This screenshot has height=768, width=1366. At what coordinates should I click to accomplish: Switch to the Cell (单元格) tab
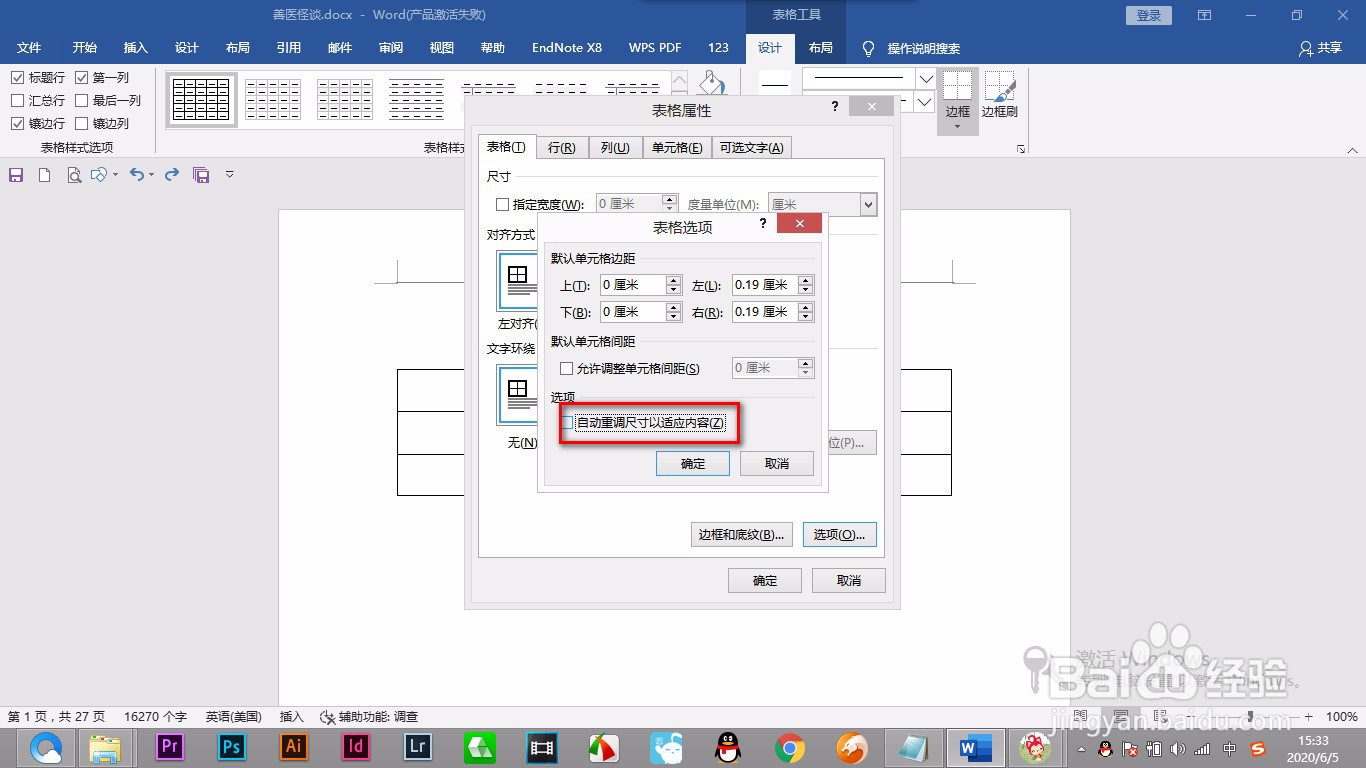[677, 147]
